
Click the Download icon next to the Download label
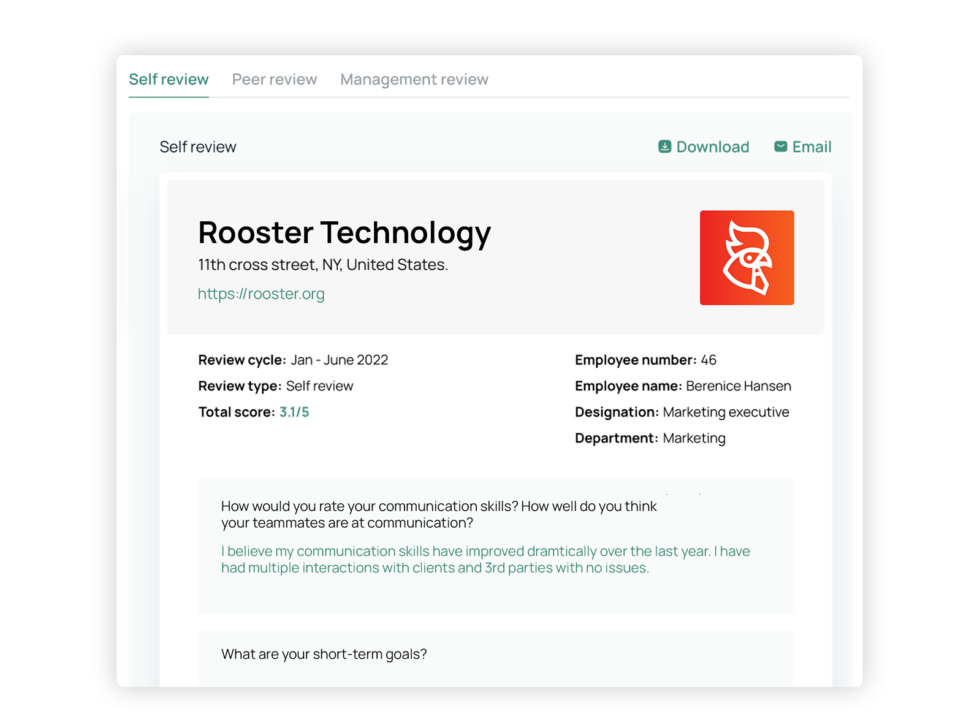click(x=664, y=146)
